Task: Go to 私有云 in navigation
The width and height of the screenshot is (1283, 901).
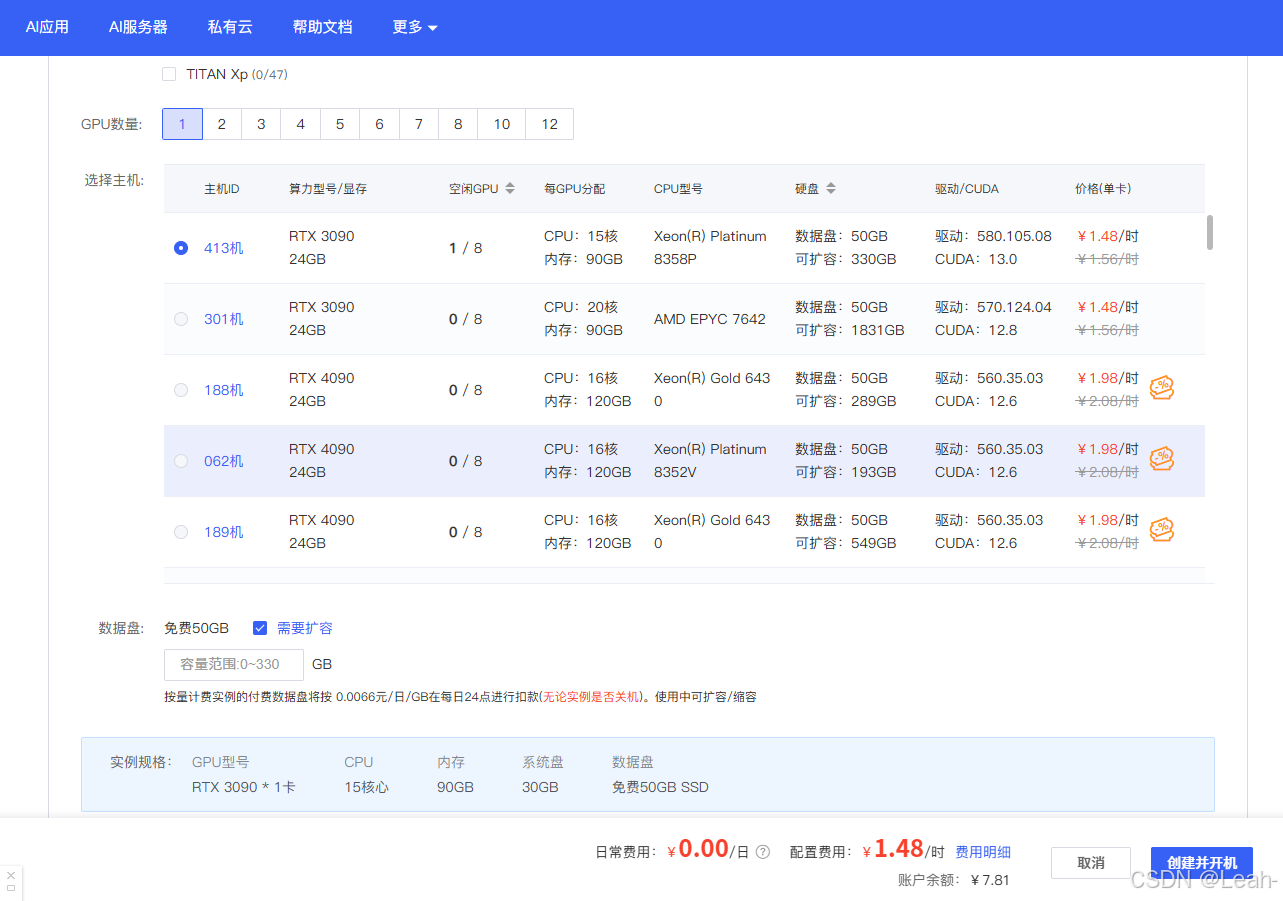Action: point(230,27)
